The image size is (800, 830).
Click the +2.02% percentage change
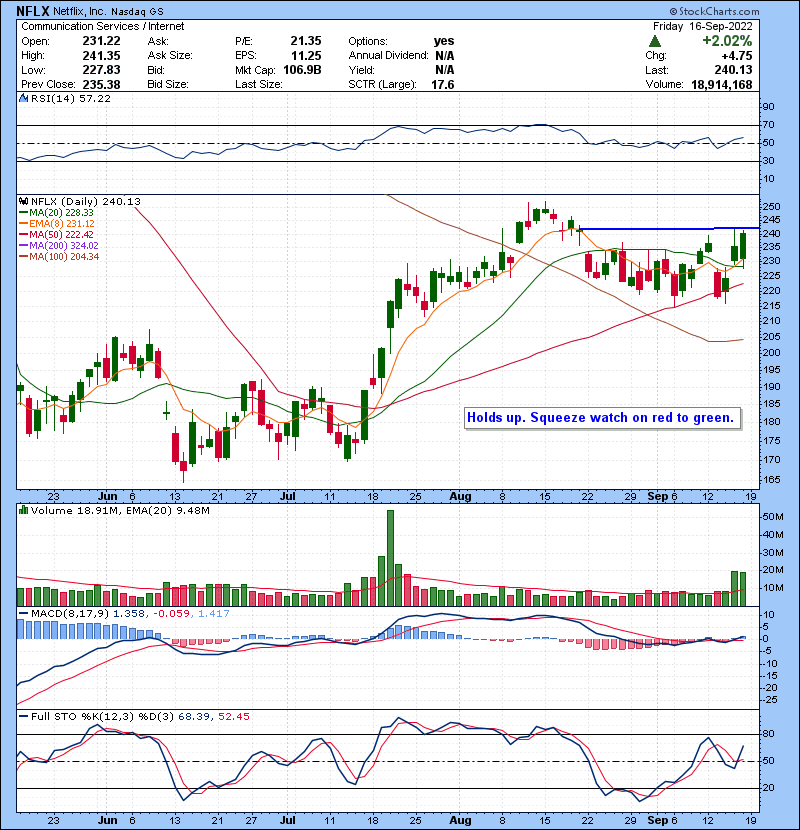[x=727, y=41]
